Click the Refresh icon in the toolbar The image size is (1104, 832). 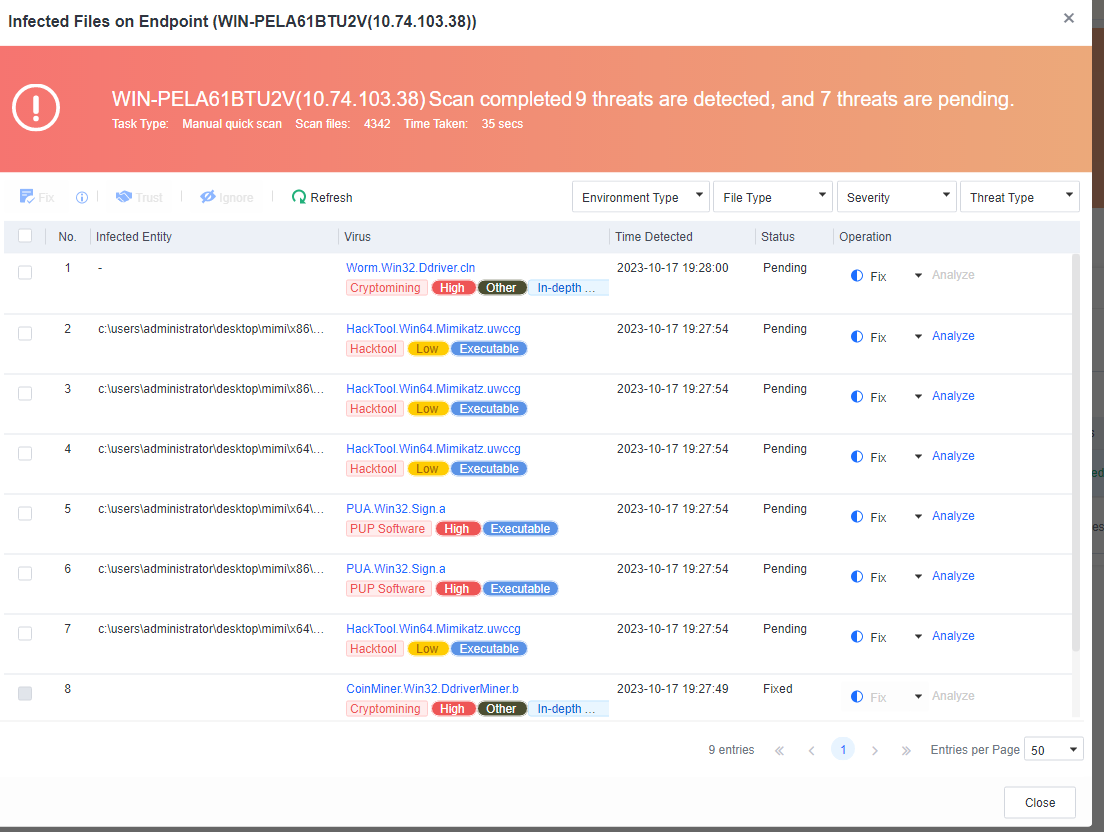(298, 198)
